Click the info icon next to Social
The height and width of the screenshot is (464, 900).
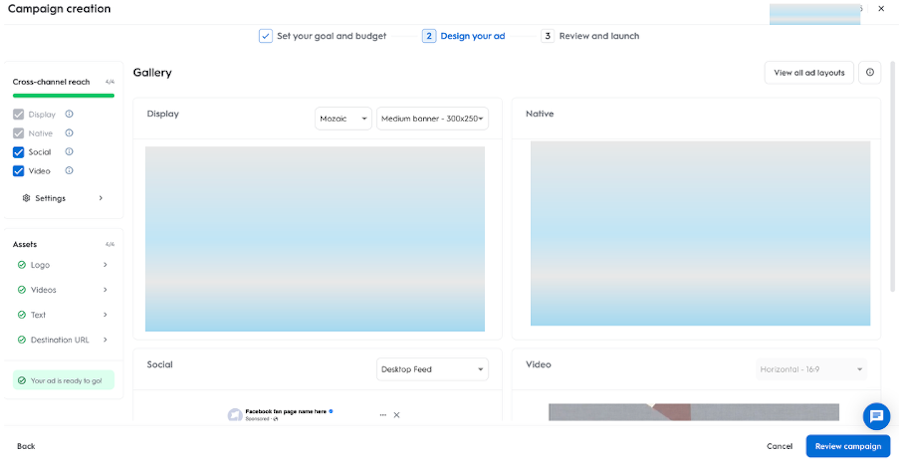click(x=69, y=152)
